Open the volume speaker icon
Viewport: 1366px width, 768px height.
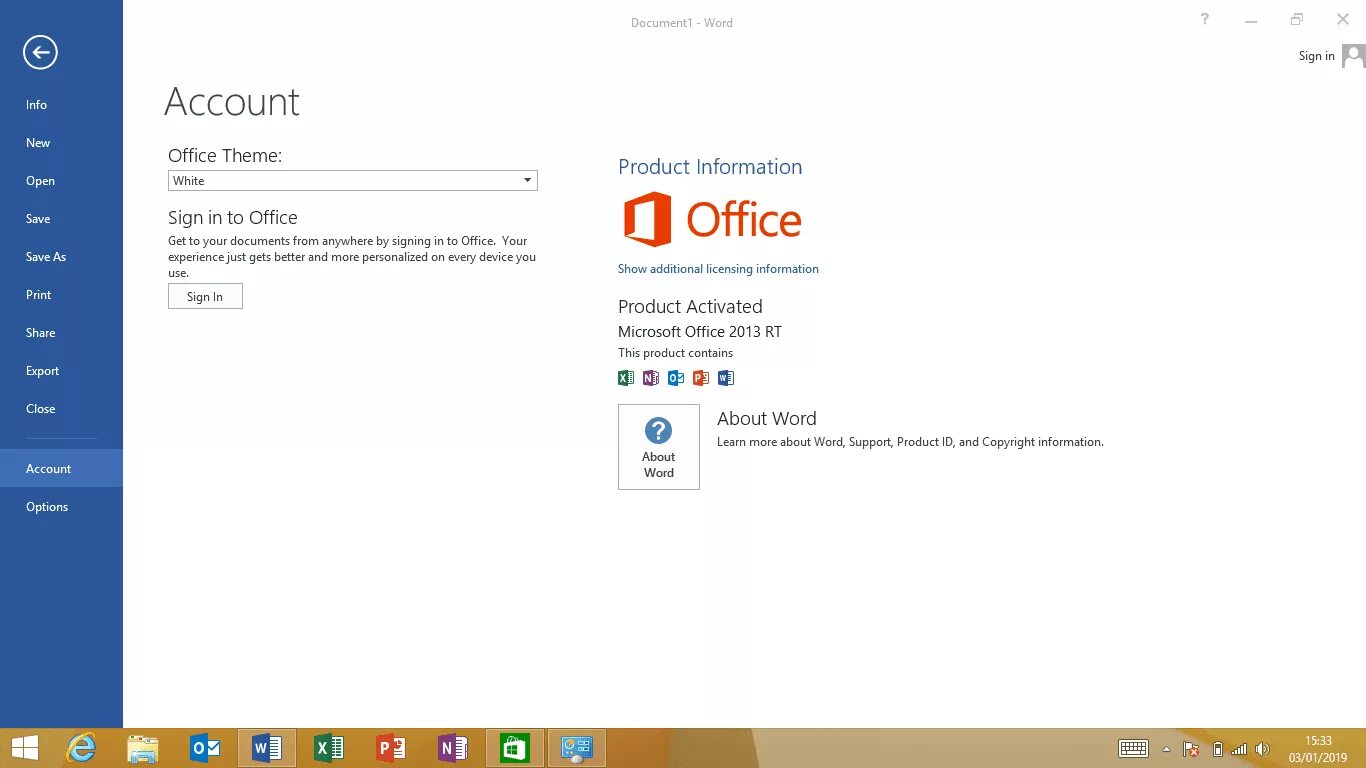[1262, 749]
